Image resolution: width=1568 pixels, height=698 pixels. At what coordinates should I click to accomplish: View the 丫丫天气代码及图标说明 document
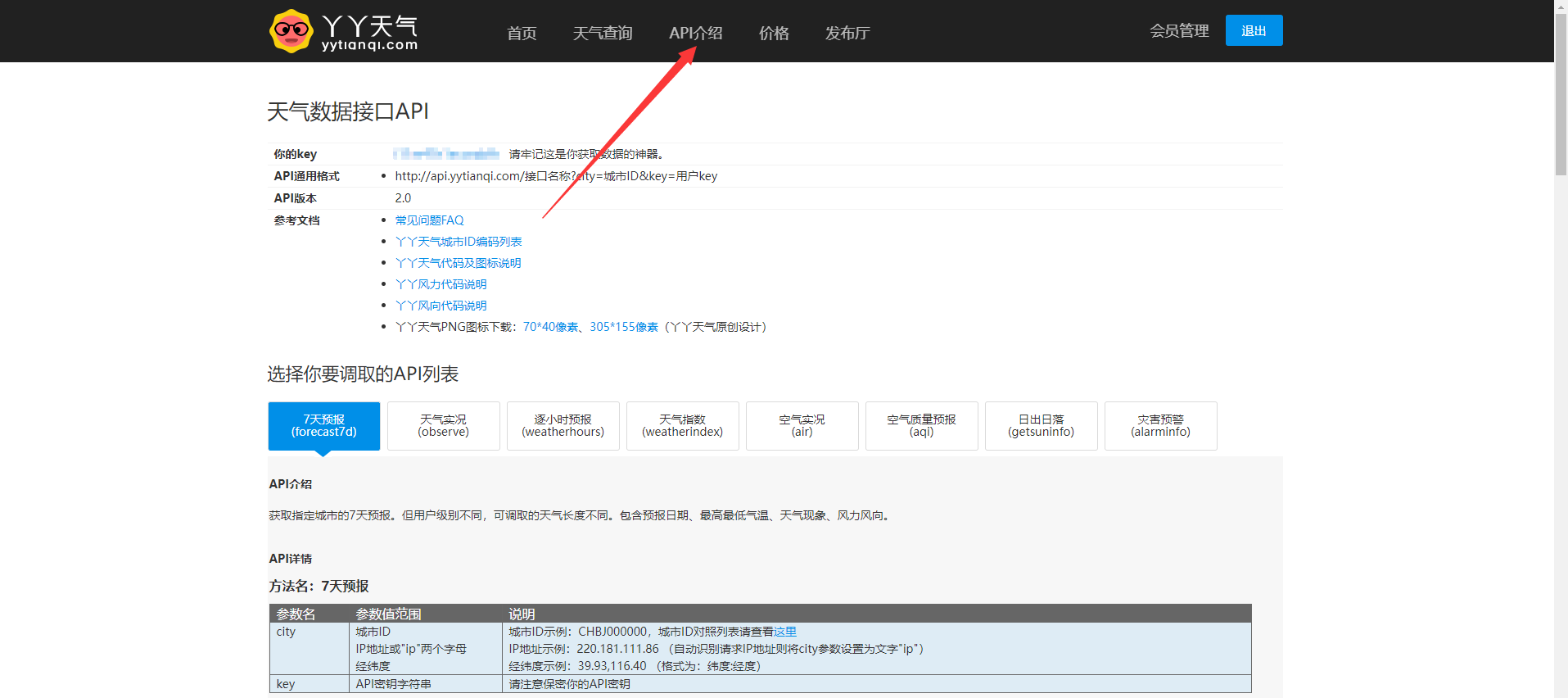pyautogui.click(x=458, y=263)
